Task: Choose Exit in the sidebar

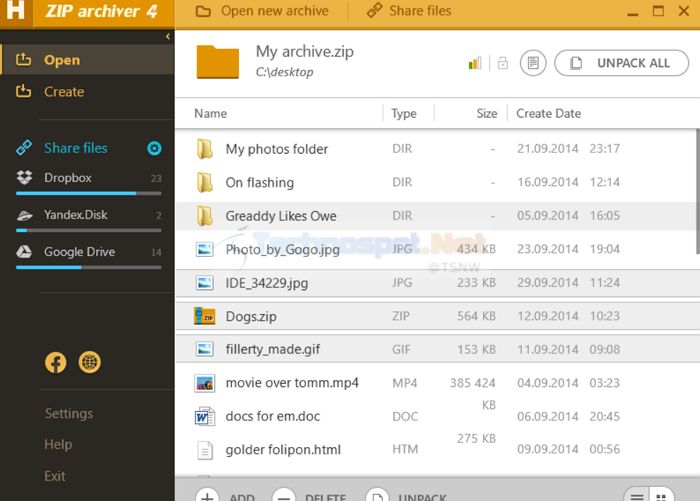Action: (x=54, y=476)
